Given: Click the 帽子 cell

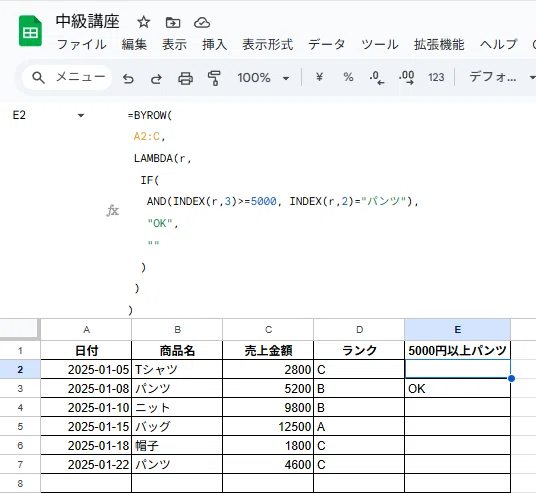Looking at the screenshot, I should point(177,446).
